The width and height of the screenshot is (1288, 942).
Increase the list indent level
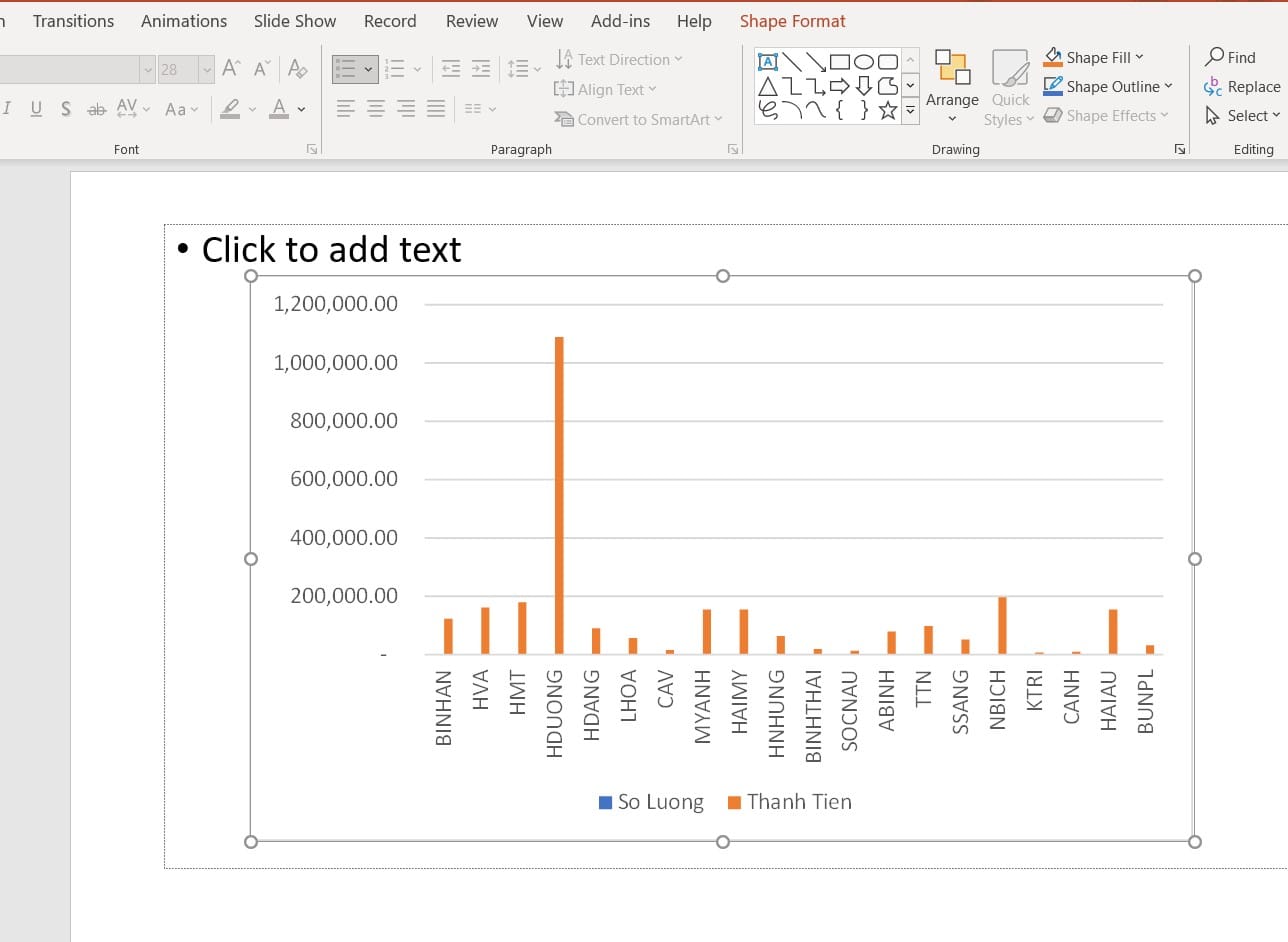coord(481,68)
